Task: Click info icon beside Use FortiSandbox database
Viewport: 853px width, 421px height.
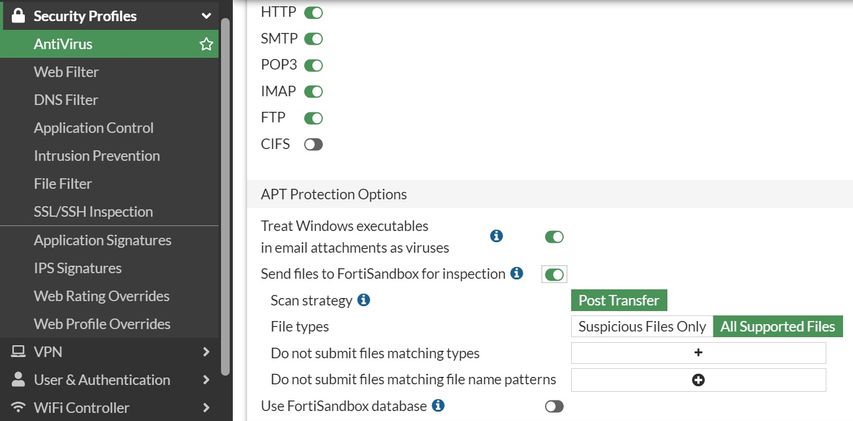Action: coord(438,406)
